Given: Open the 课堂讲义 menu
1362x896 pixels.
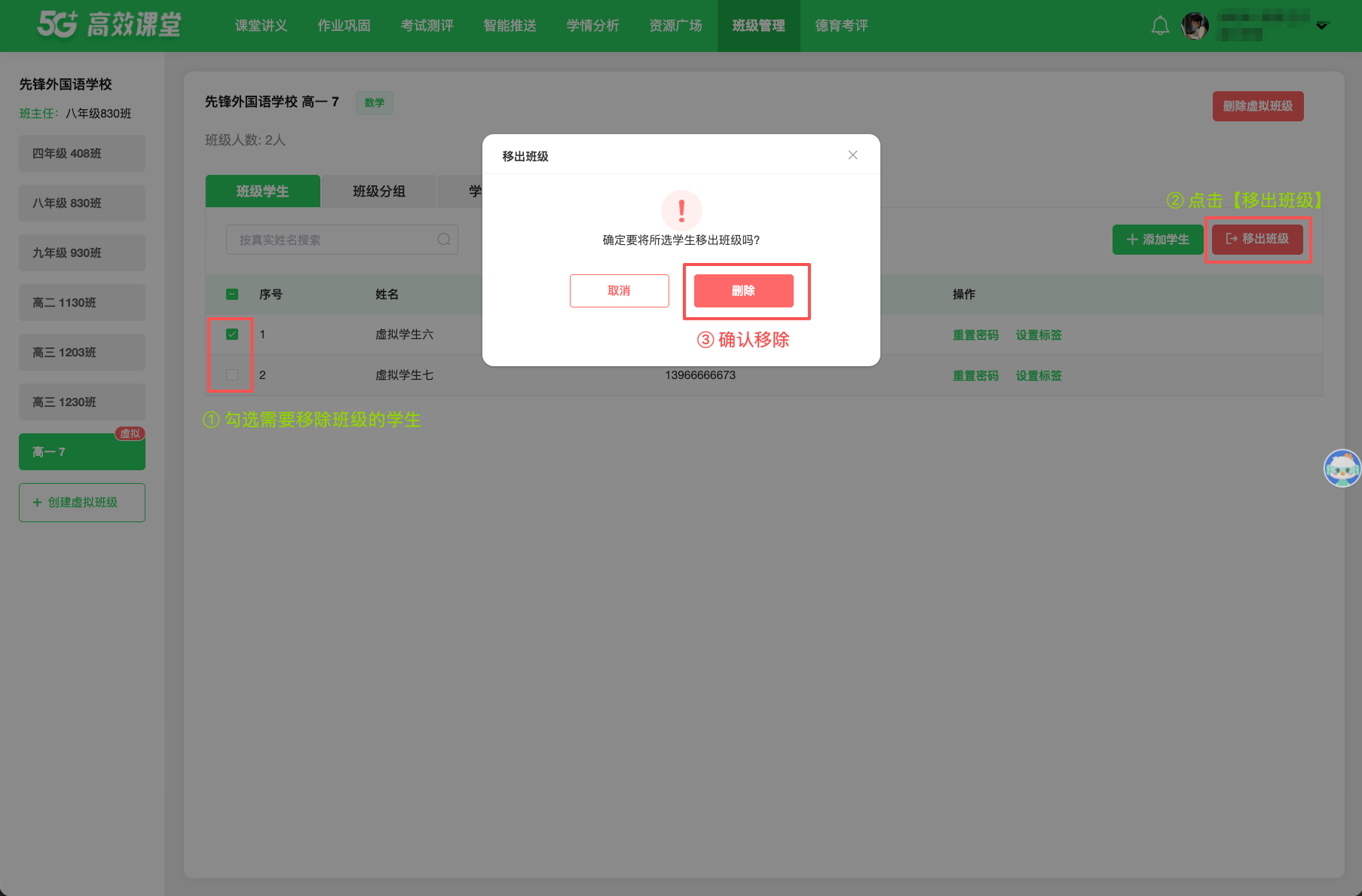Looking at the screenshot, I should [x=261, y=26].
